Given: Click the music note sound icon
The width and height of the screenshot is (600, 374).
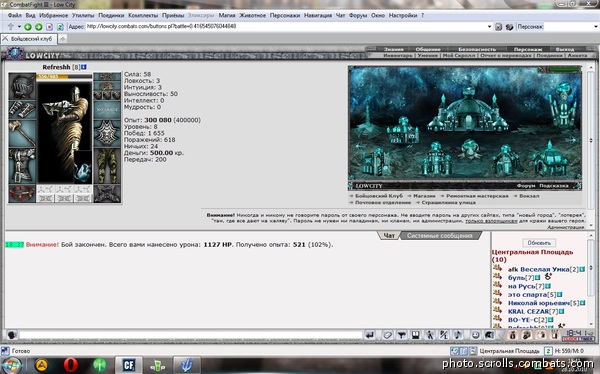Looking at the screenshot, I should point(458,335).
